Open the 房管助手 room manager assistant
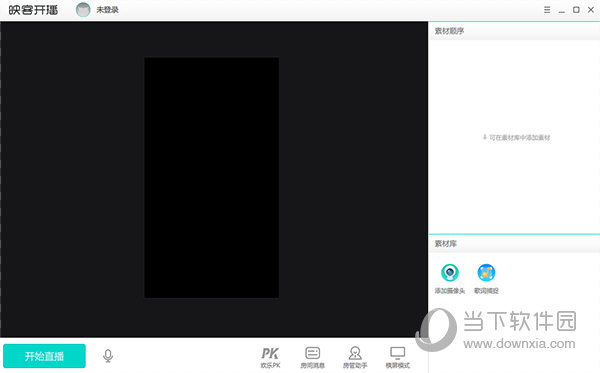Screen dimensions: 600x373 [355, 358]
